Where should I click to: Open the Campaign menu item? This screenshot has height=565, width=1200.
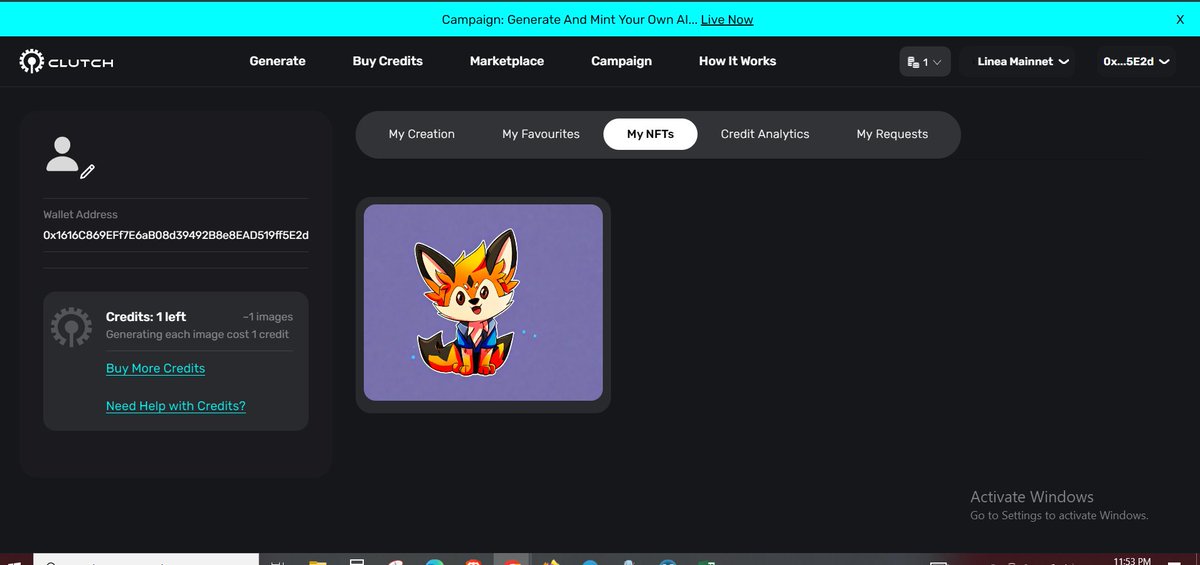pyautogui.click(x=621, y=61)
